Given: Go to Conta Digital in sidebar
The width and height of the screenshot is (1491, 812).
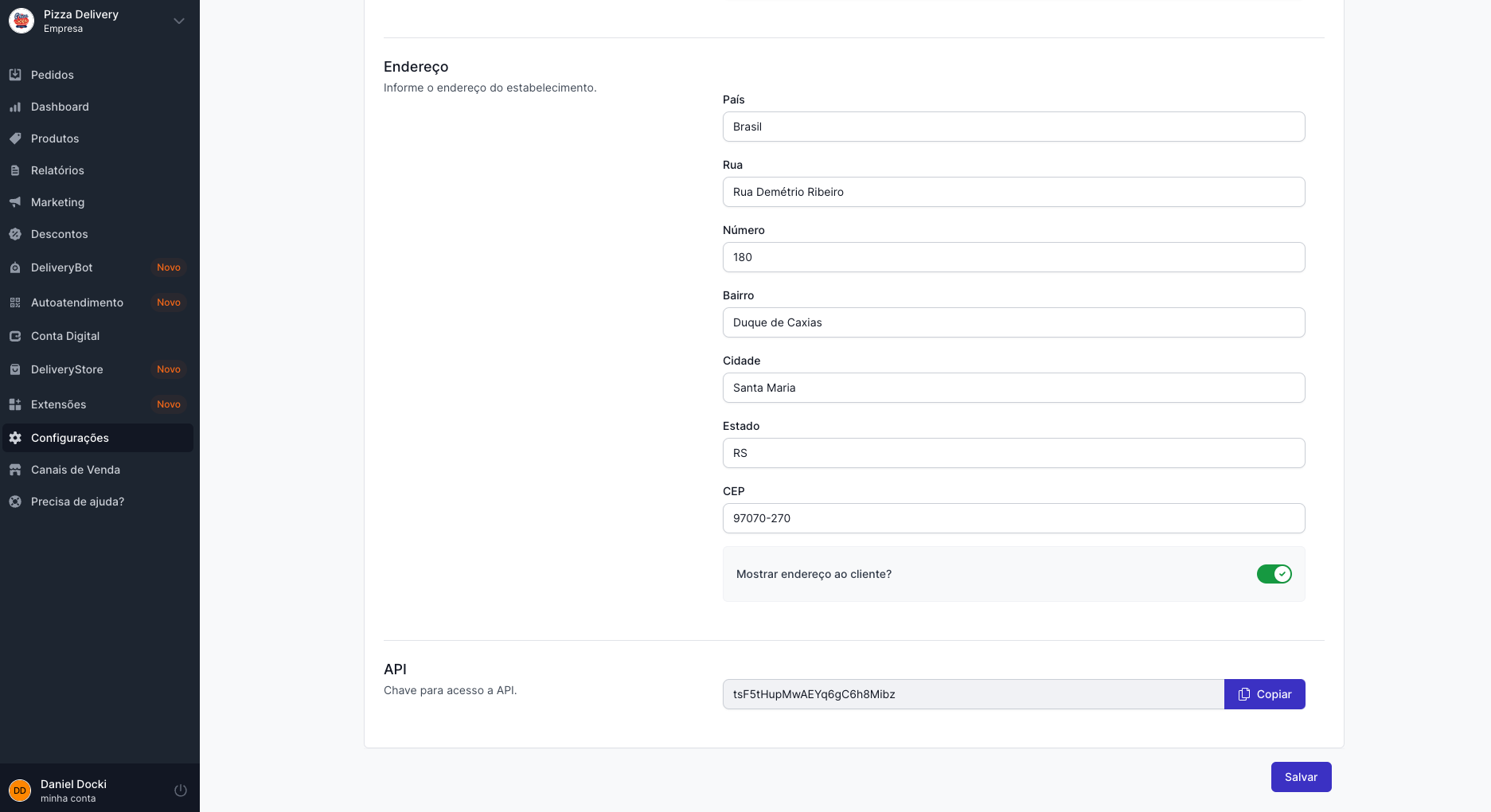Looking at the screenshot, I should click(65, 336).
